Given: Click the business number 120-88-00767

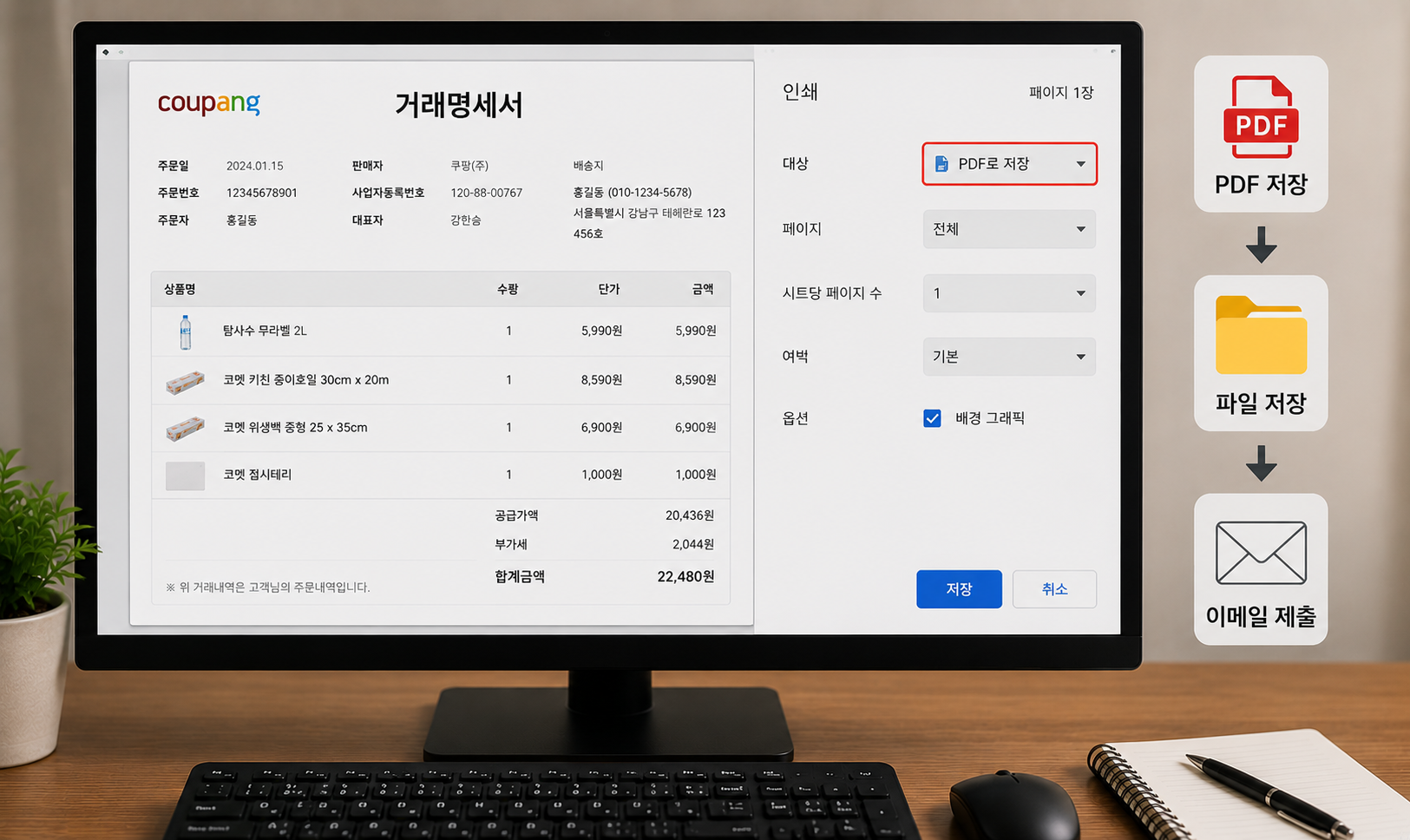Looking at the screenshot, I should coord(486,193).
